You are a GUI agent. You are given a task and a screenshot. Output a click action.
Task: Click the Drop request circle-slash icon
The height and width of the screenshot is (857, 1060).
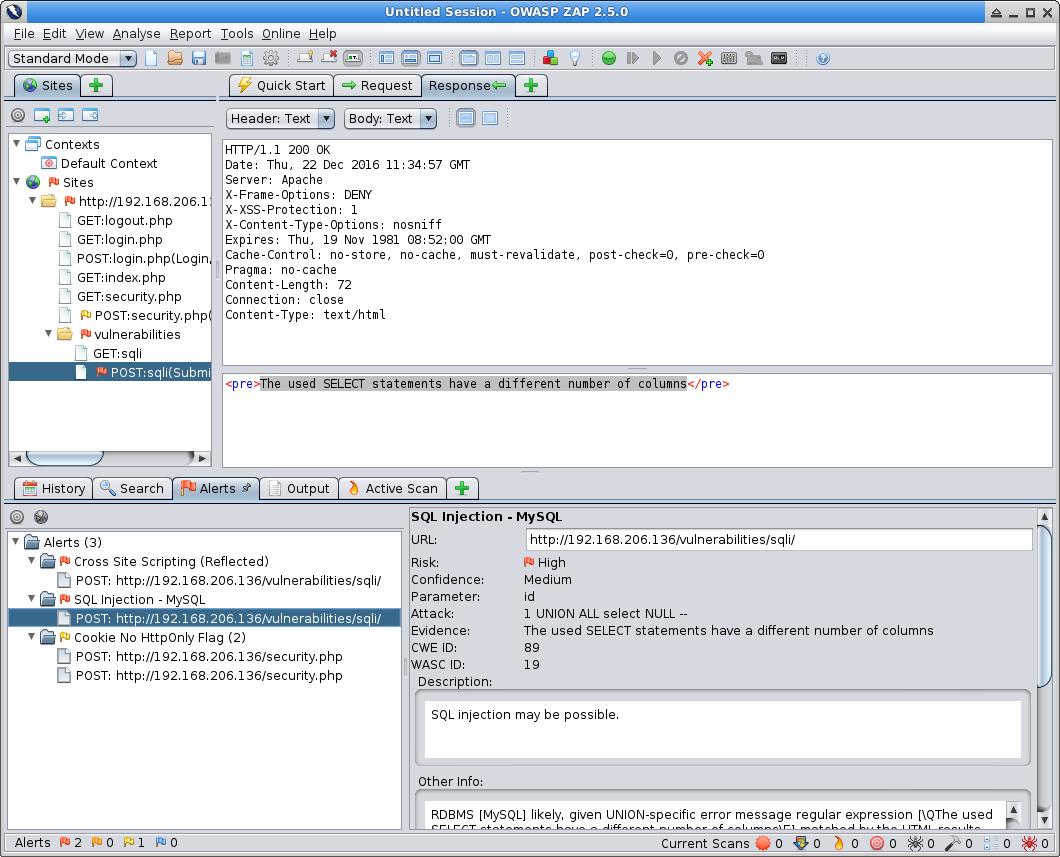click(681, 58)
